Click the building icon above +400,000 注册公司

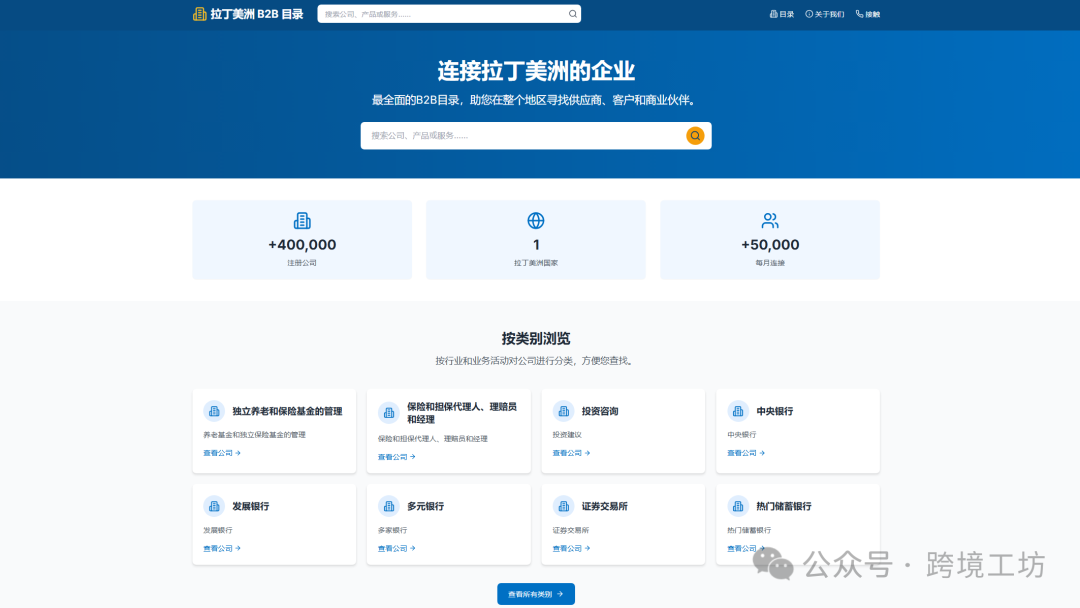(x=302, y=219)
